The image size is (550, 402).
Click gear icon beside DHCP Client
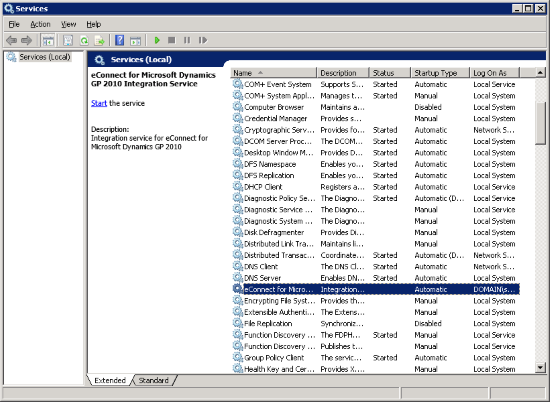click(x=238, y=186)
